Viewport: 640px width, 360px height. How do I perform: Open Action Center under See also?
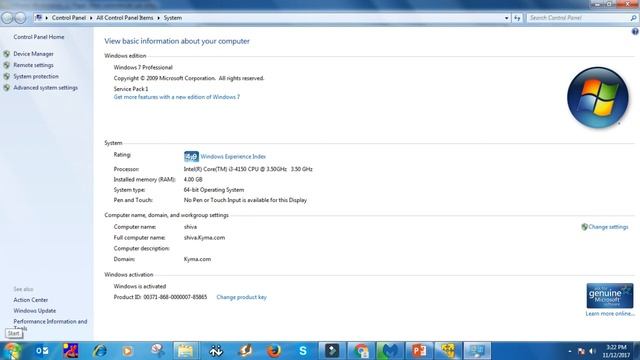(31, 300)
